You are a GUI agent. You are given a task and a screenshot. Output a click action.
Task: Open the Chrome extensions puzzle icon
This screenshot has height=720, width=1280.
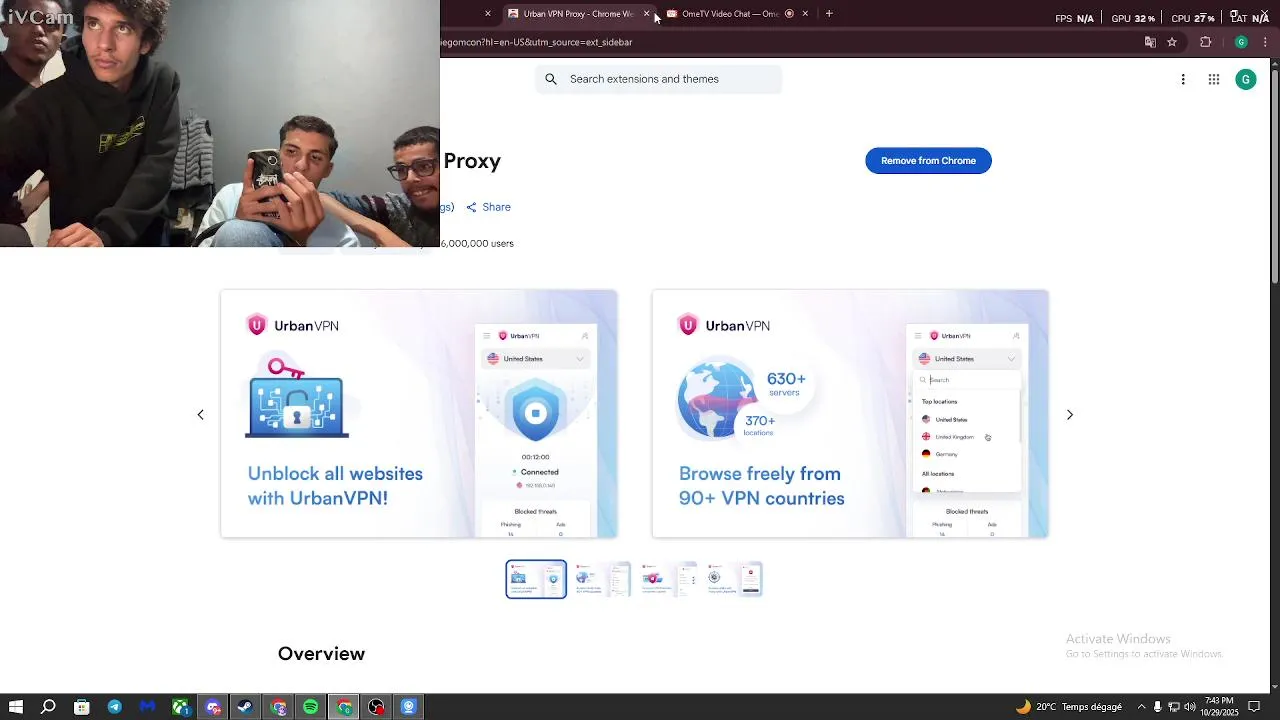pos(1205,42)
